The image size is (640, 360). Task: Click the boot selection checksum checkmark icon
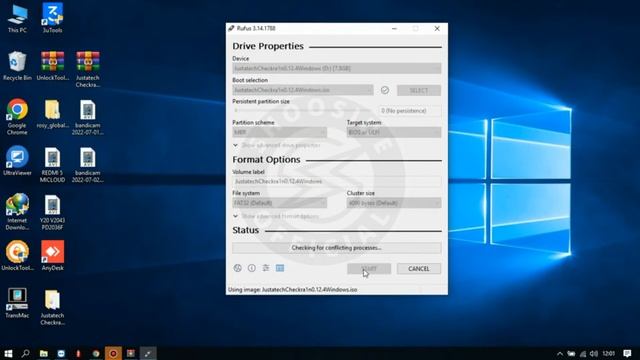click(385, 90)
